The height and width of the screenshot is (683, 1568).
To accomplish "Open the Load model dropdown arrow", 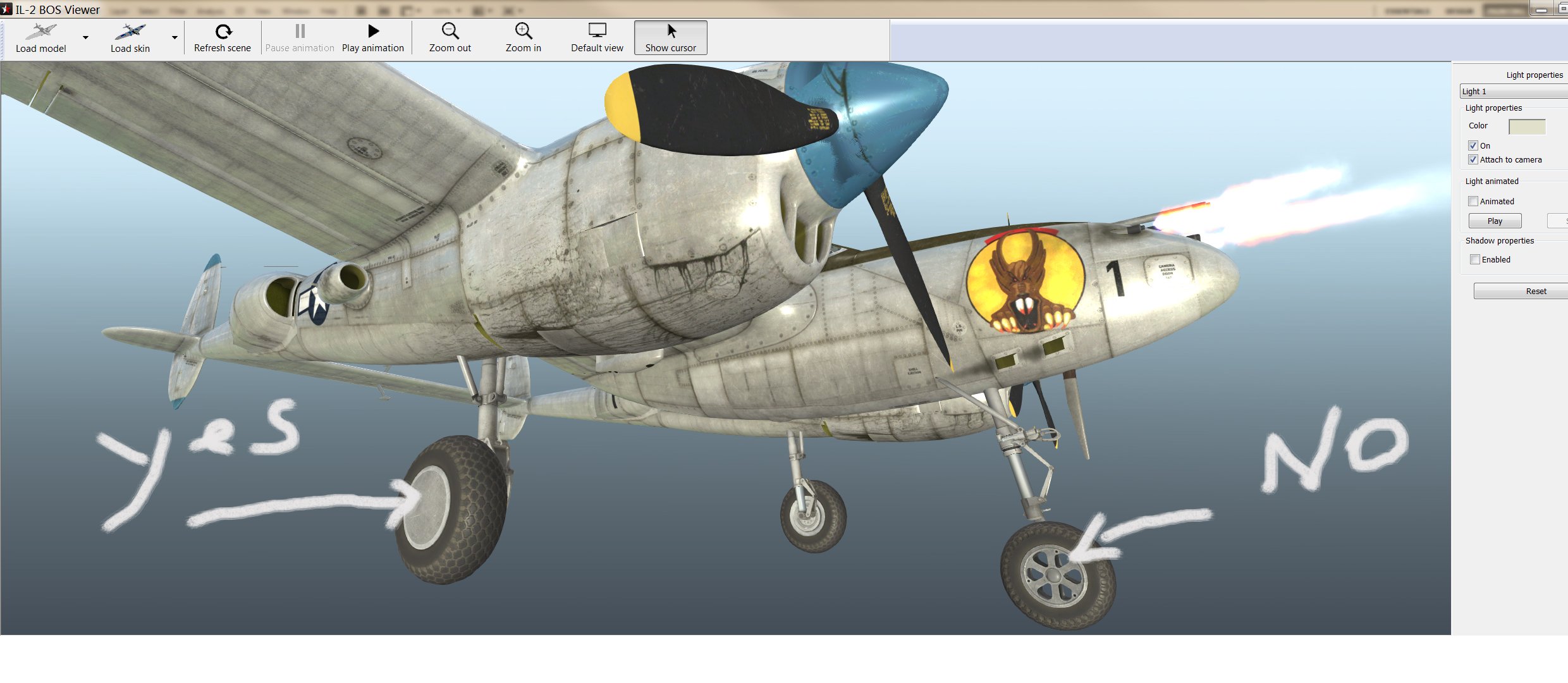I will (85, 38).
